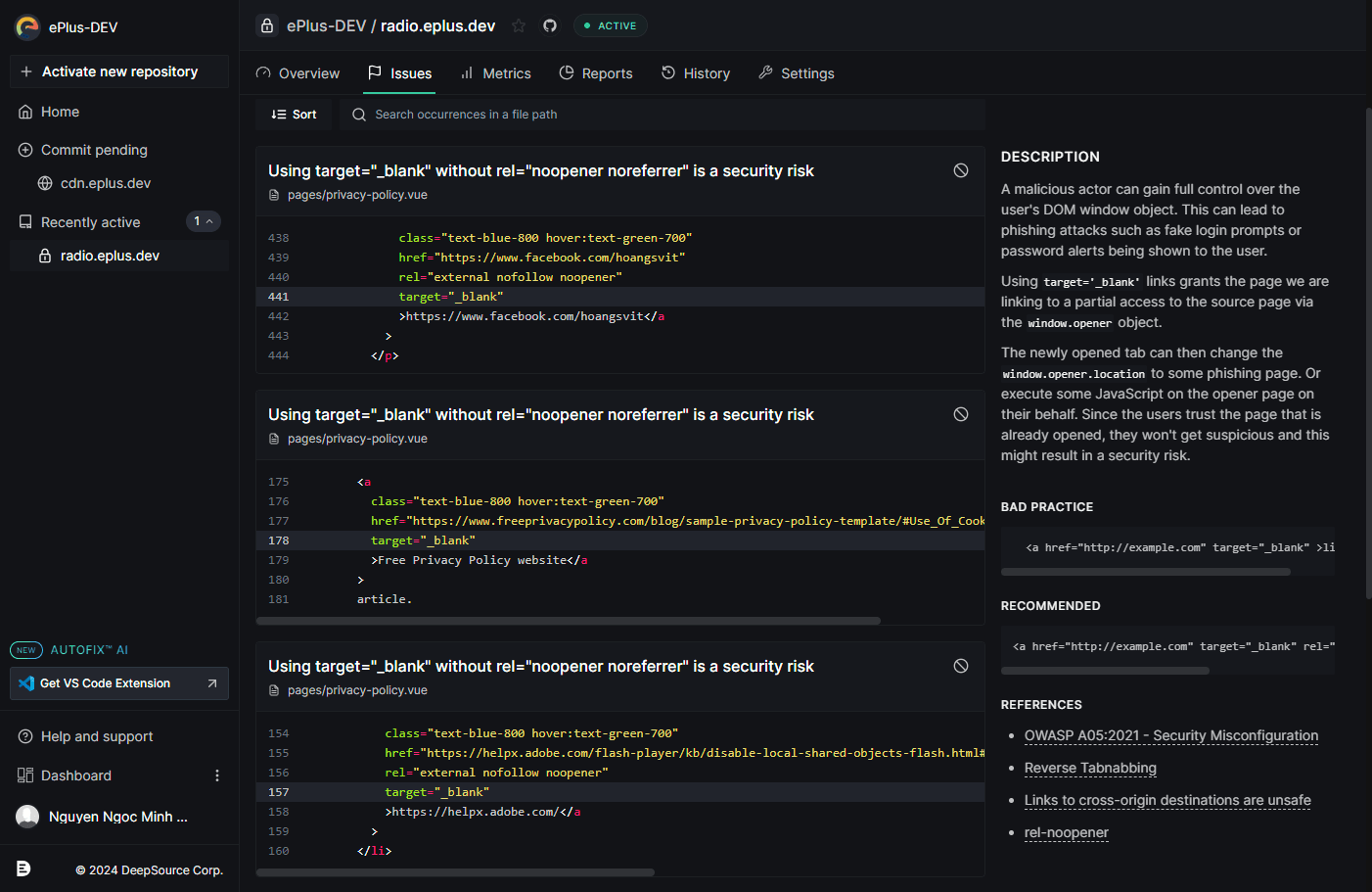Open file path of first occurrence

click(357, 195)
